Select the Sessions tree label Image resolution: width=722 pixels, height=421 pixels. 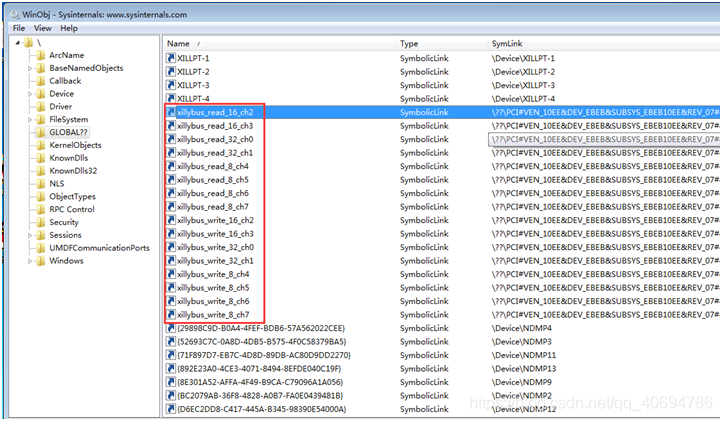[65, 235]
